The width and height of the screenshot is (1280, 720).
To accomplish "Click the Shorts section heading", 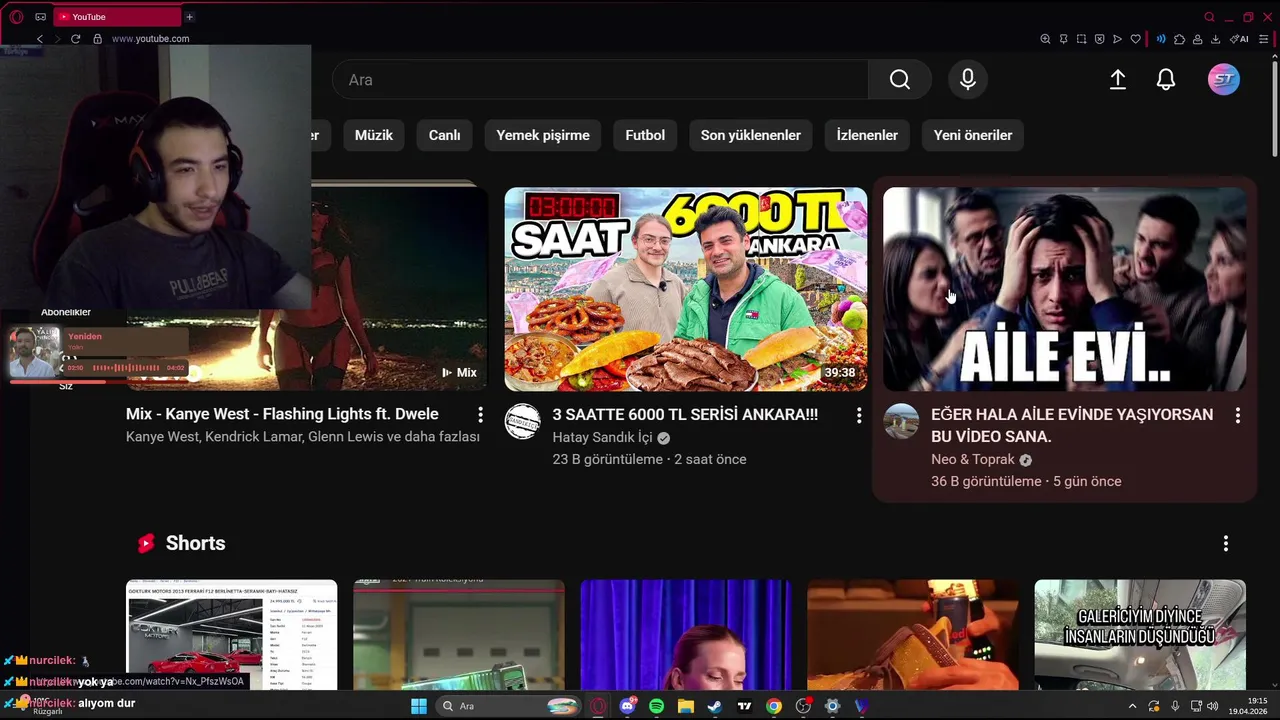I will [195, 543].
